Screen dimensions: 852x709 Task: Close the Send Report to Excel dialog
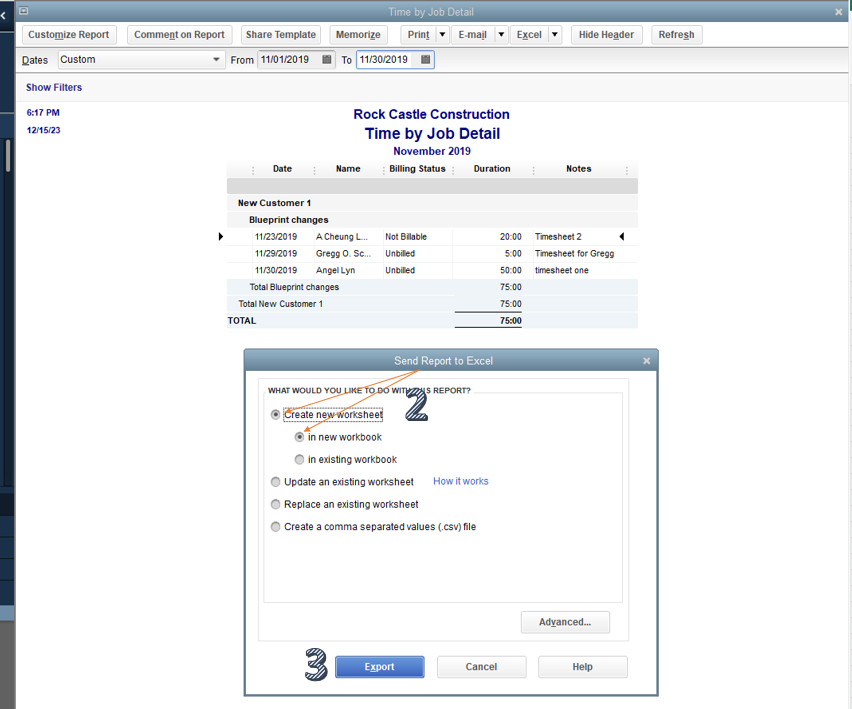coord(646,361)
